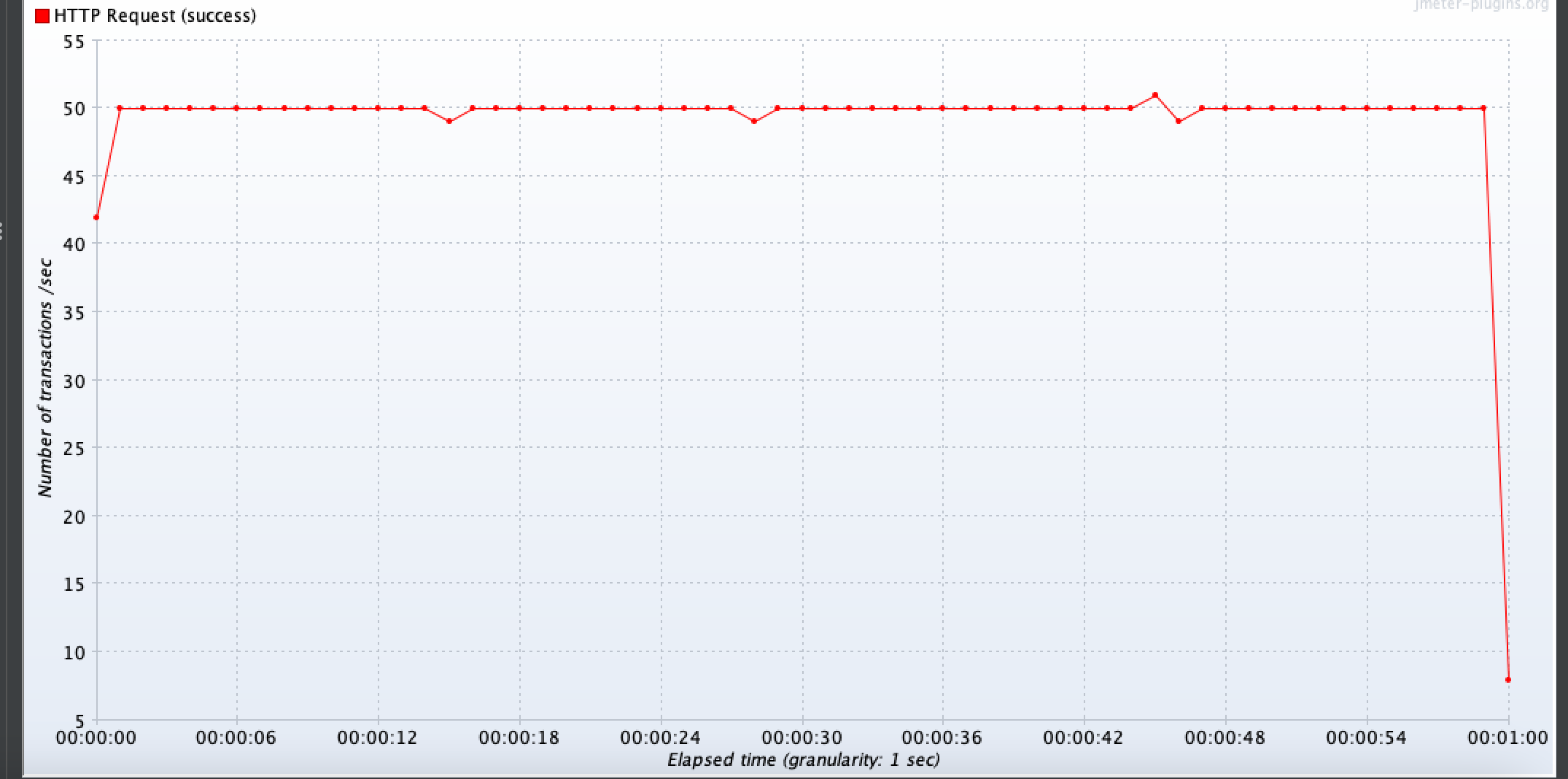Click the x-axis label "00:00:54"
The image size is (1568, 779).
click(1367, 737)
